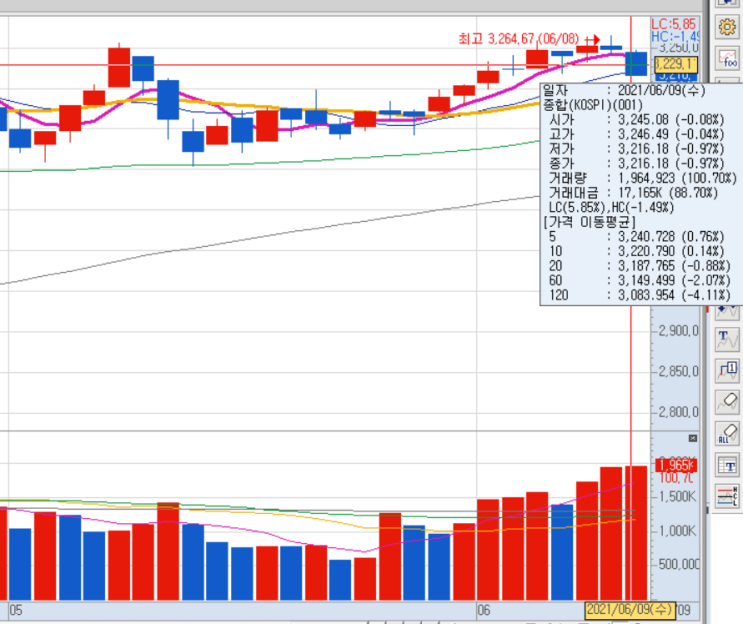Click the 120-day average 3,083.954 row

pos(640,295)
